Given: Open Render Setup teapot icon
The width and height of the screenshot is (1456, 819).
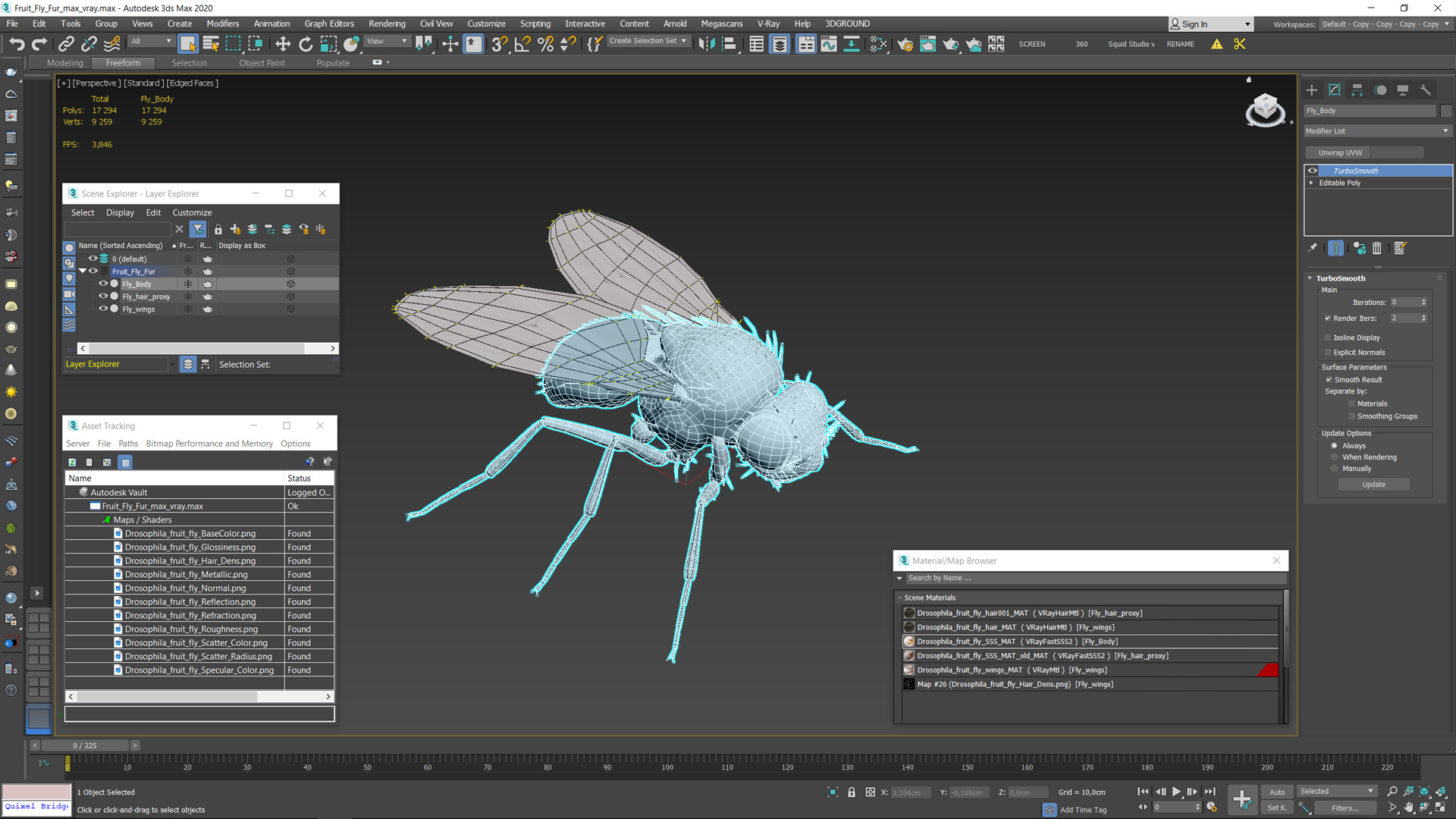Looking at the screenshot, I should click(x=905, y=44).
